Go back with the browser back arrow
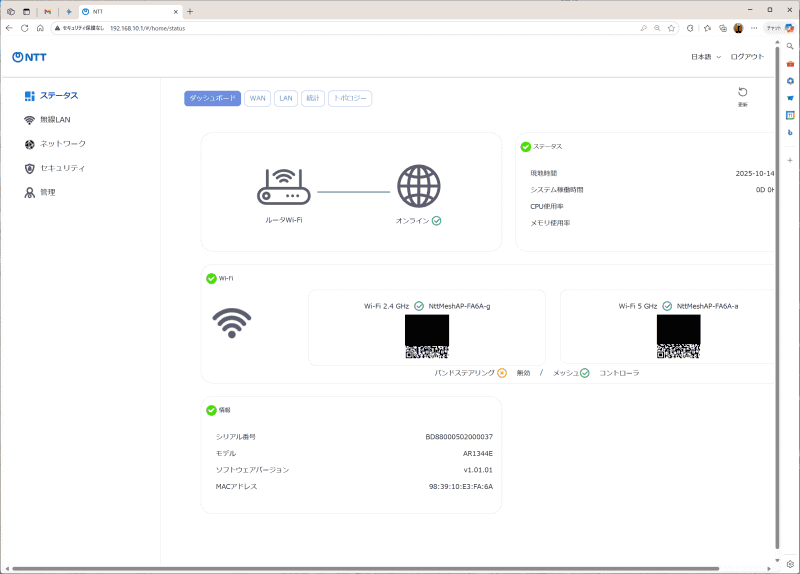The width and height of the screenshot is (800, 574). pos(9,28)
